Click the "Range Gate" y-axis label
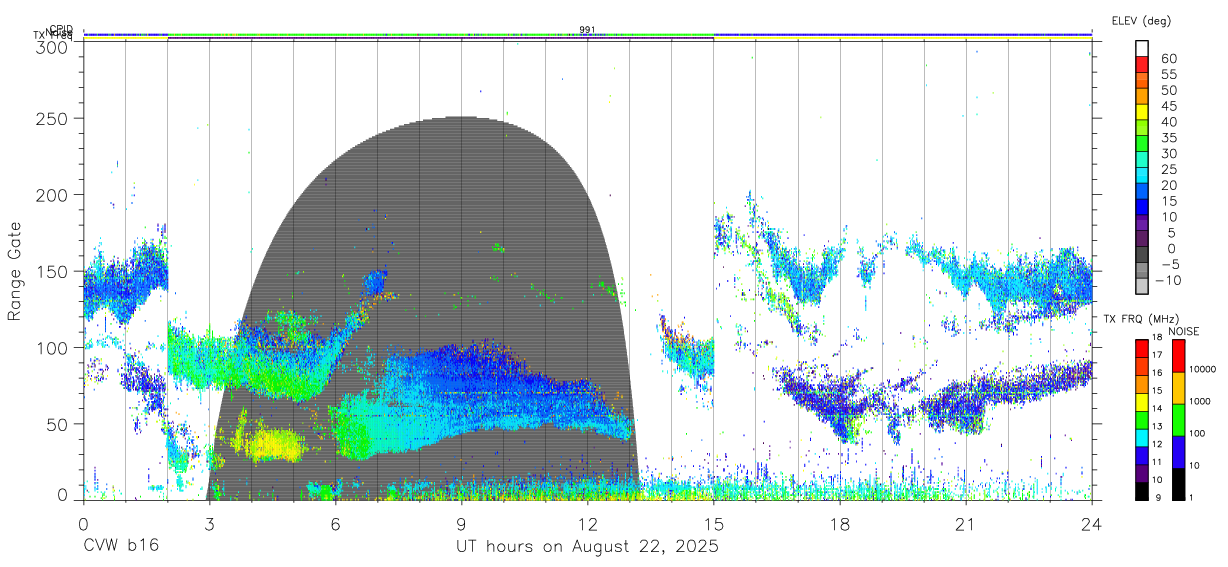1228x567 pixels. pyautogui.click(x=15, y=270)
